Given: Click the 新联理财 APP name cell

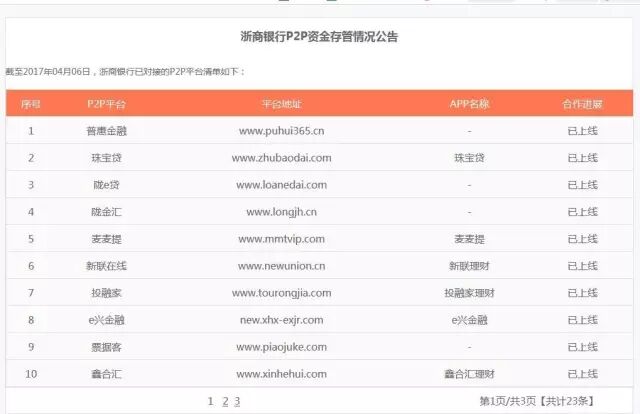Looking at the screenshot, I should point(469,266).
